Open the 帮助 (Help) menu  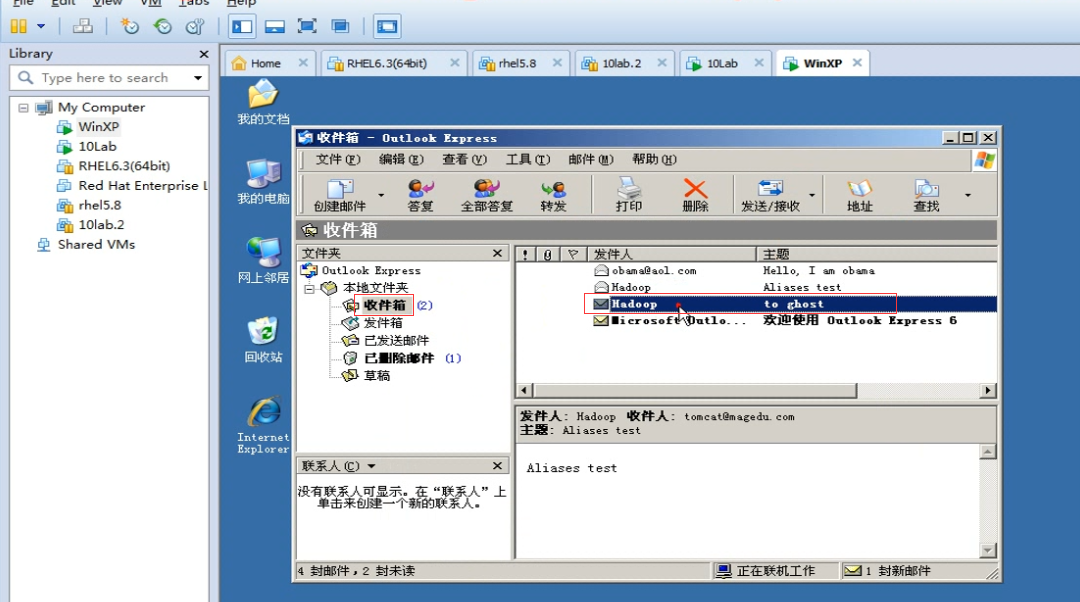coord(654,159)
